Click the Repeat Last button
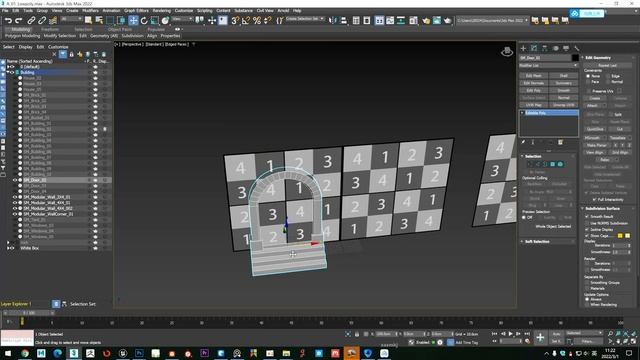640x360 pixels. pyautogui.click(x=607, y=65)
